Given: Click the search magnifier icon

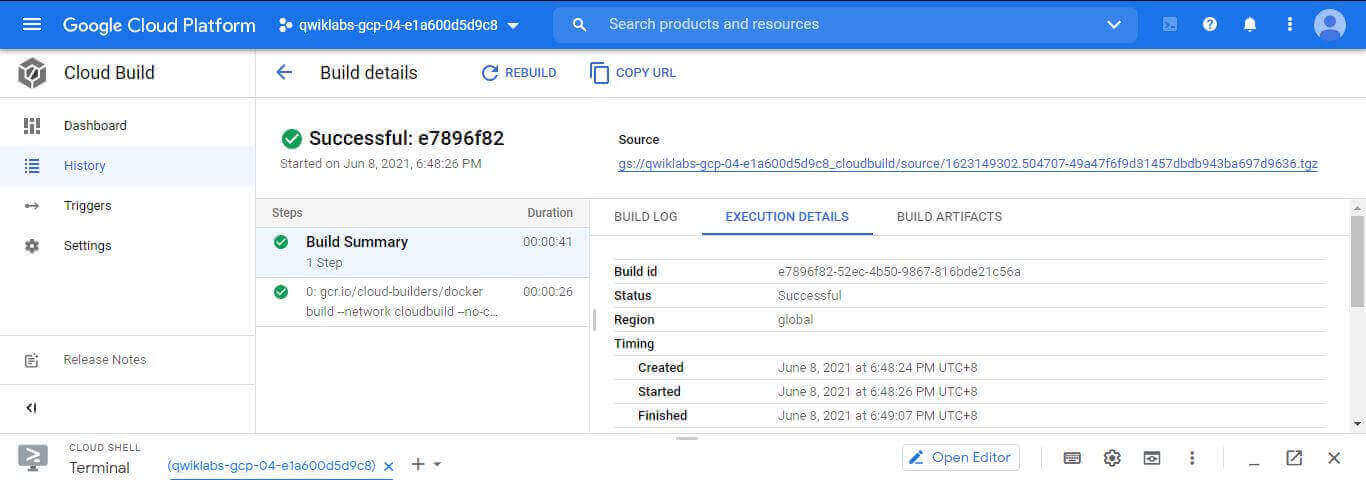Looking at the screenshot, I should click(x=579, y=25).
